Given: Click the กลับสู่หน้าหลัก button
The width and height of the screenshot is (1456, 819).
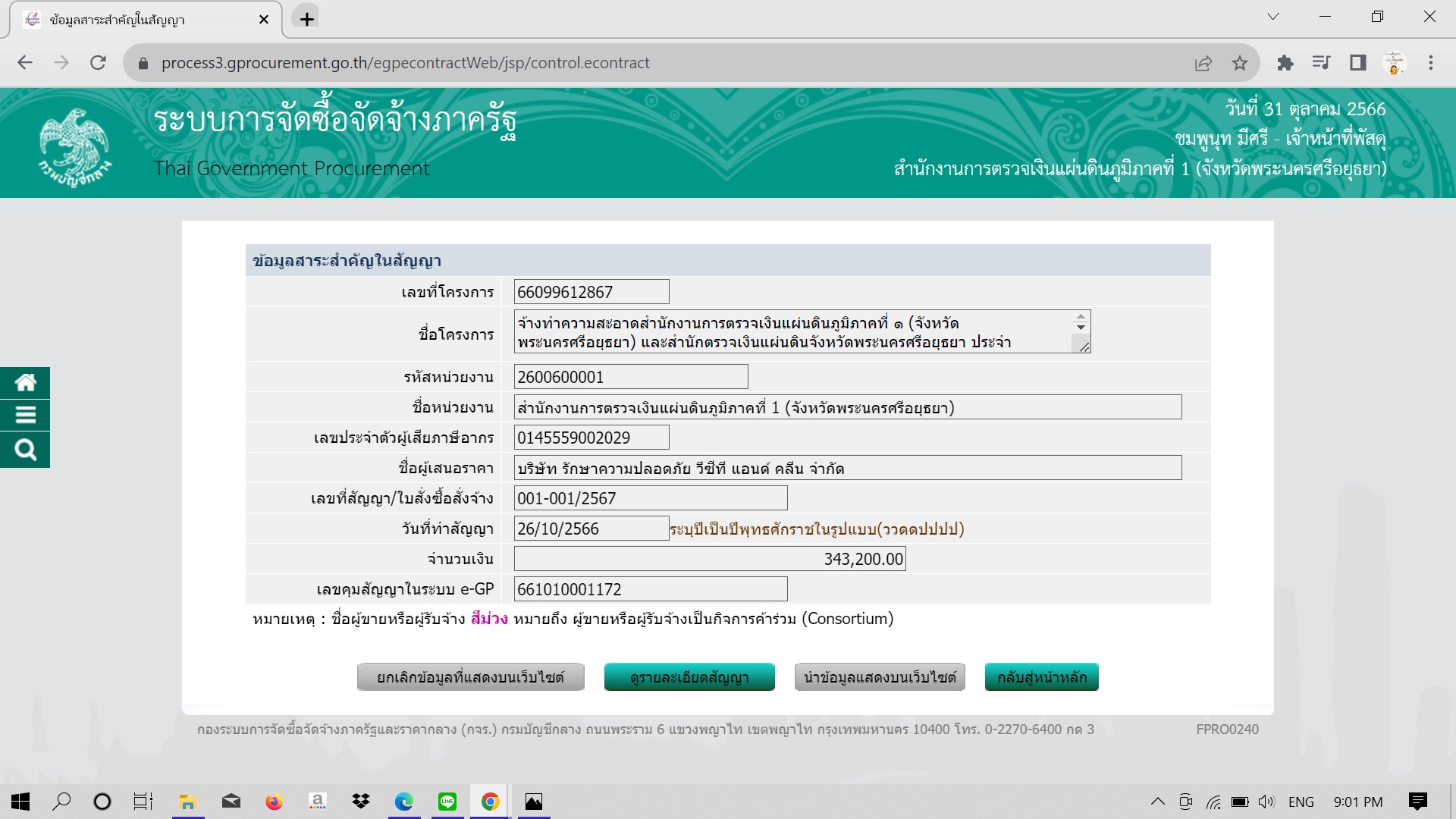Looking at the screenshot, I should (1041, 677).
